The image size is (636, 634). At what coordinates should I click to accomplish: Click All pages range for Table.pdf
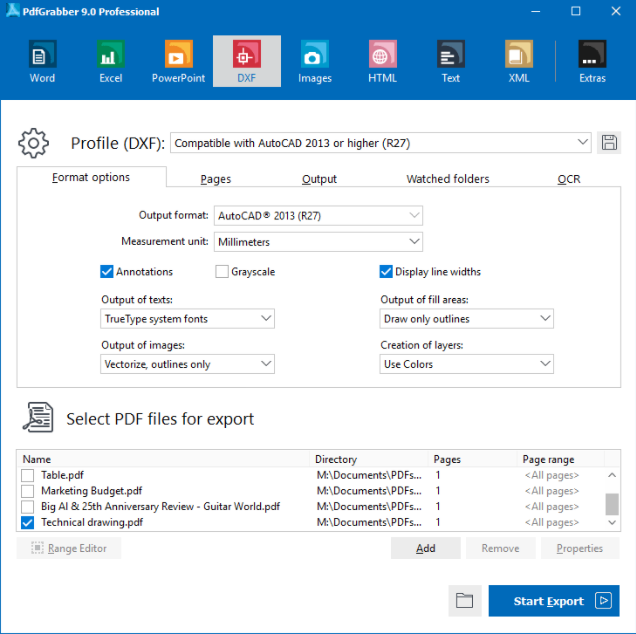552,475
